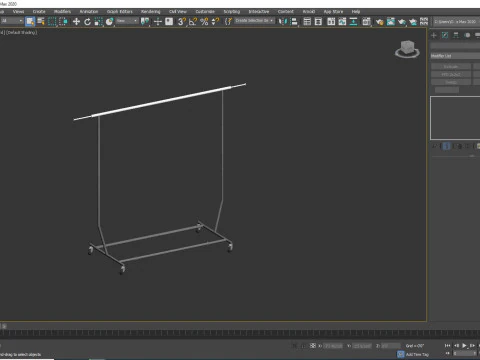The height and width of the screenshot is (360, 480).
Task: Open Select by Name tool
Action: [x=41, y=22]
